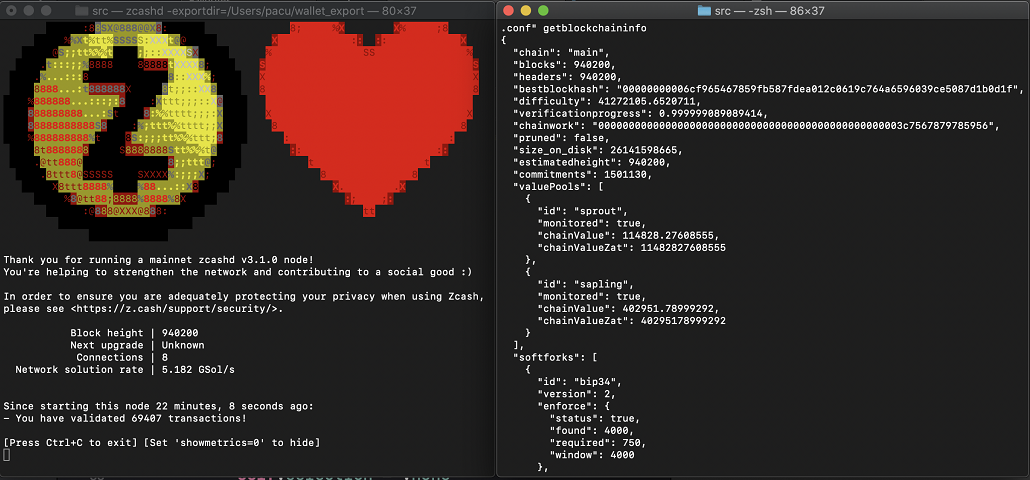This screenshot has width=1030, height=480.
Task: Click the '"id": "bip34"' line
Action: pyautogui.click(x=580, y=381)
